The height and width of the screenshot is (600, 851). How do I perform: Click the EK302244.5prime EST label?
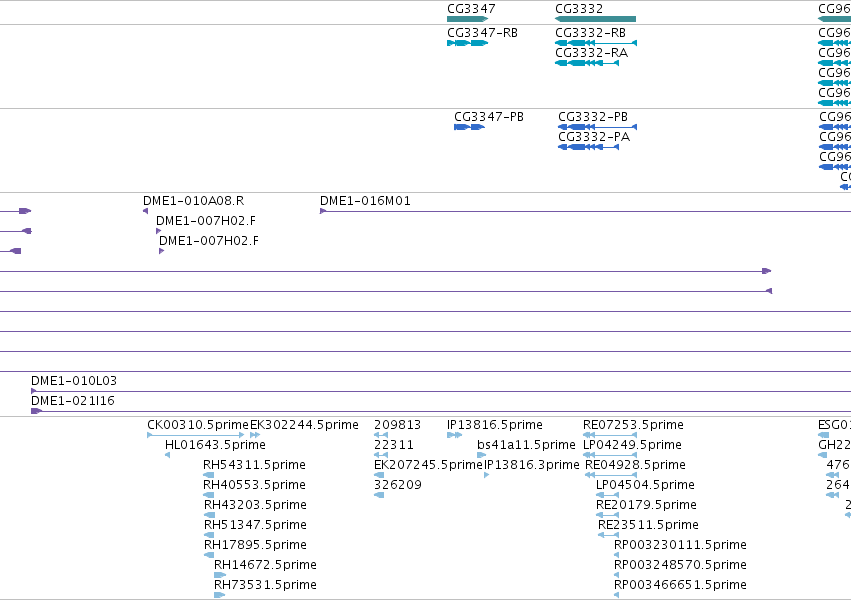304,425
